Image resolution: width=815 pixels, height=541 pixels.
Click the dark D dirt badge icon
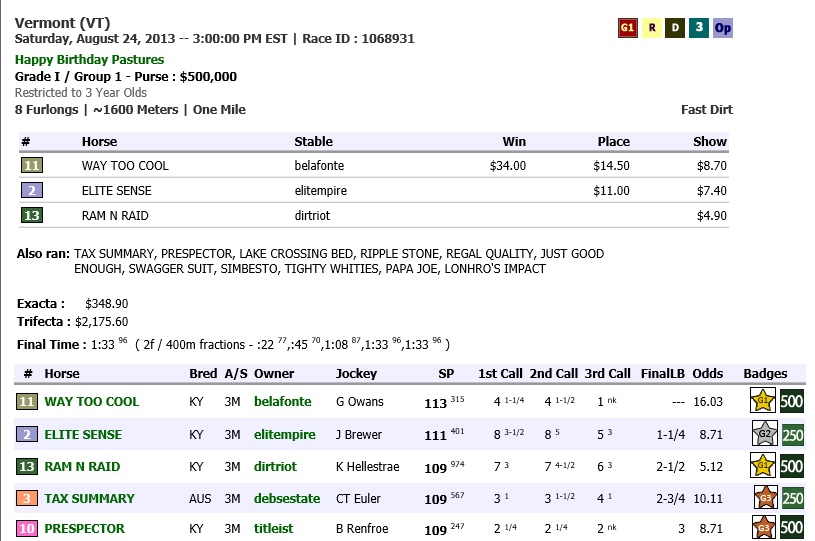click(675, 28)
